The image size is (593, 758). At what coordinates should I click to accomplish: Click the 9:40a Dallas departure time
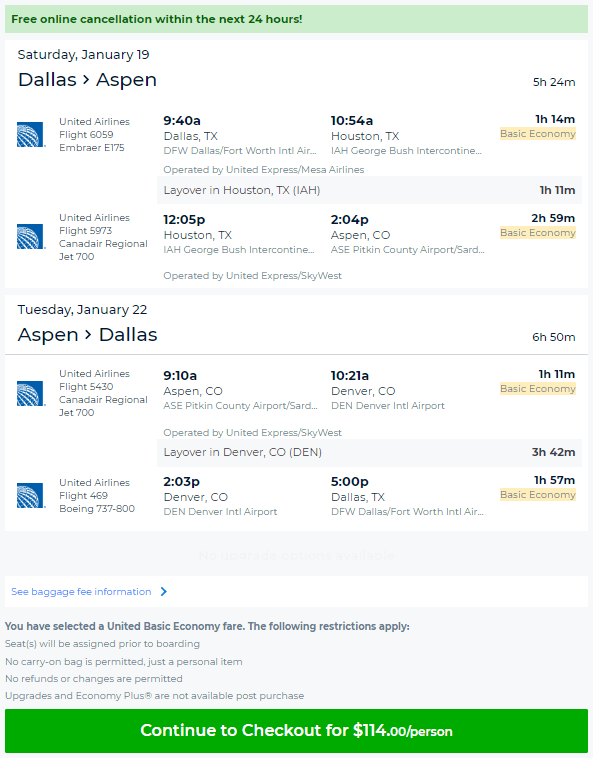pos(182,120)
